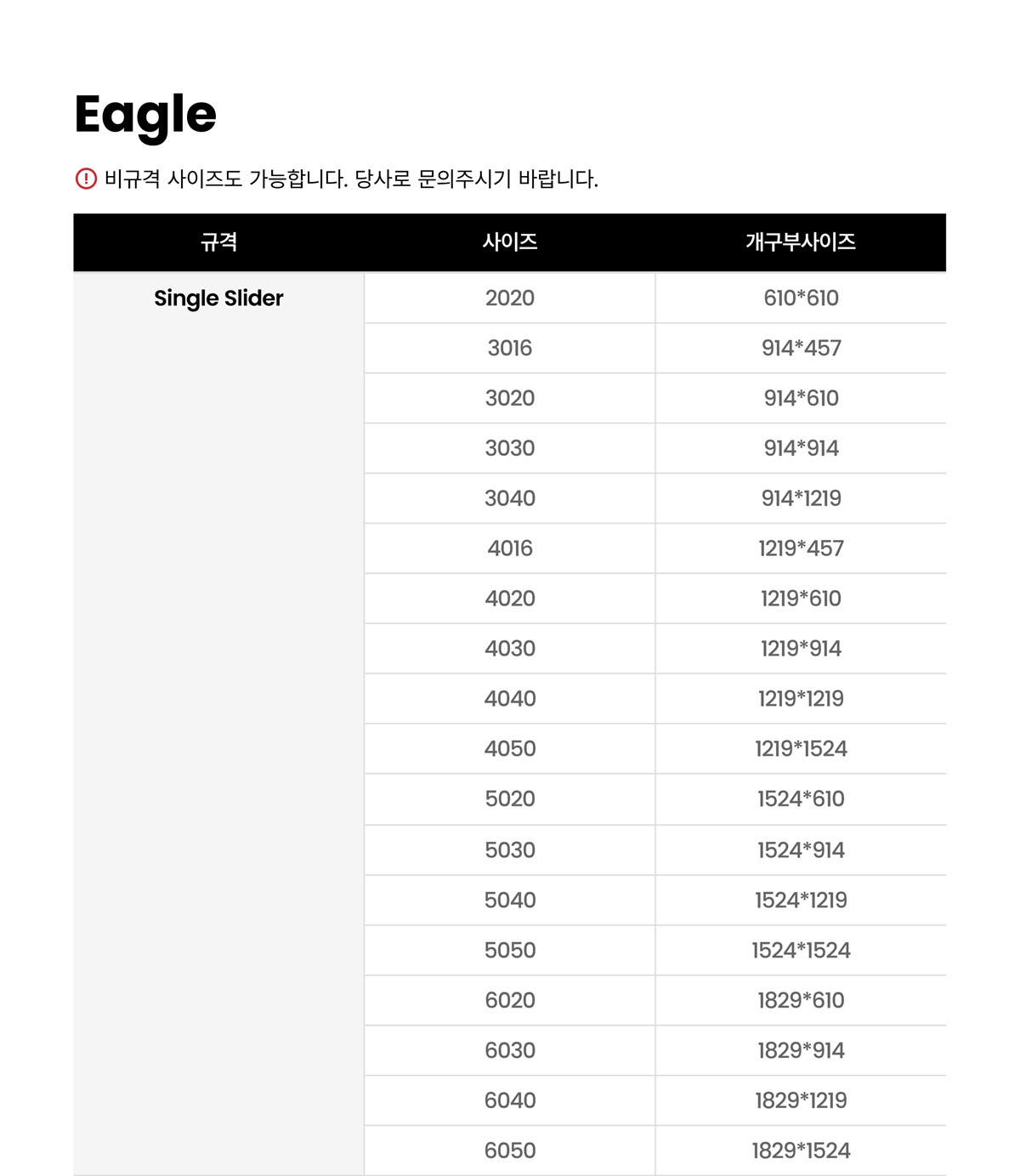Select the 사이즈 column header

click(x=510, y=242)
